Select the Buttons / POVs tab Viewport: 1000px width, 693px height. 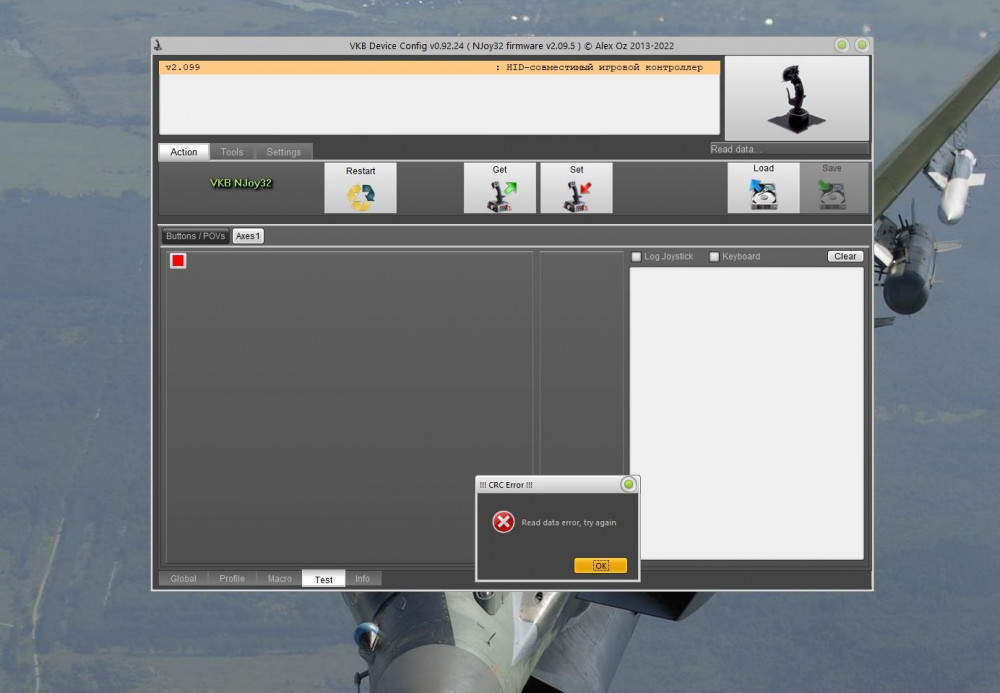pos(195,236)
